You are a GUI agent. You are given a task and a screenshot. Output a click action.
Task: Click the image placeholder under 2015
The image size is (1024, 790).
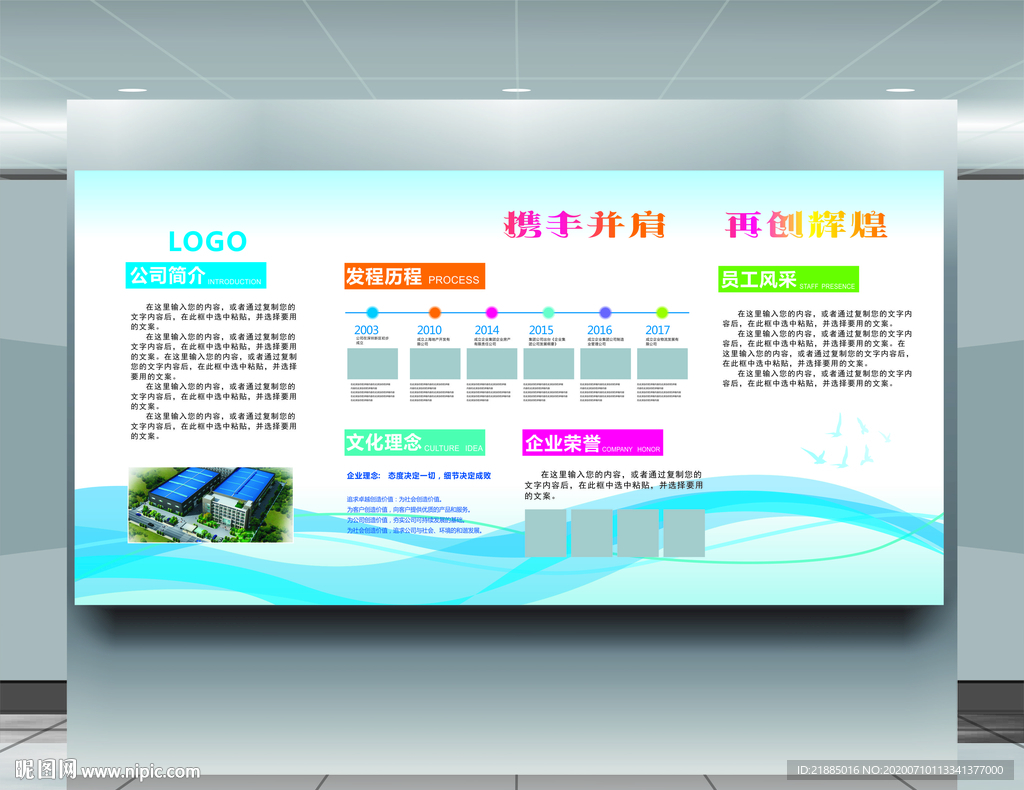click(549, 364)
